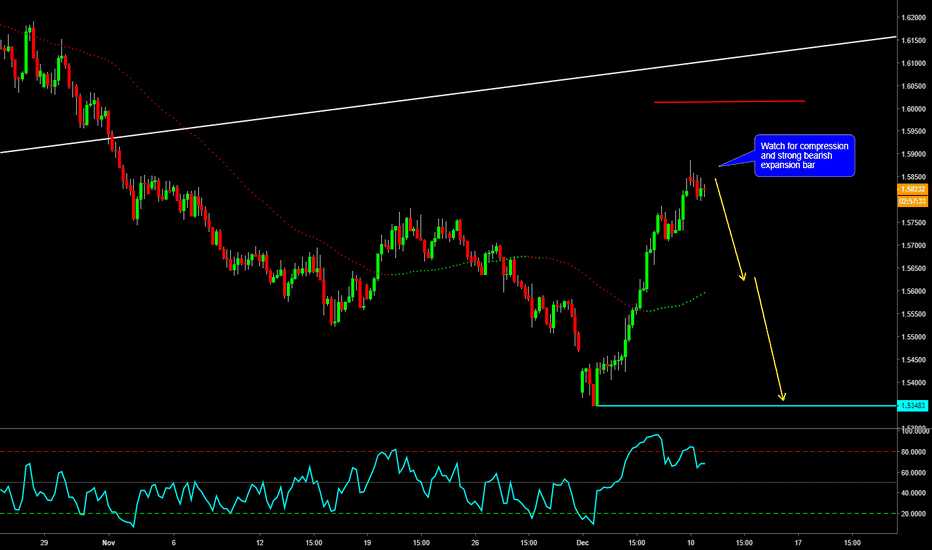Click the orange current price label 1.58232
Viewport: 932px width, 550px height.
[x=912, y=189]
